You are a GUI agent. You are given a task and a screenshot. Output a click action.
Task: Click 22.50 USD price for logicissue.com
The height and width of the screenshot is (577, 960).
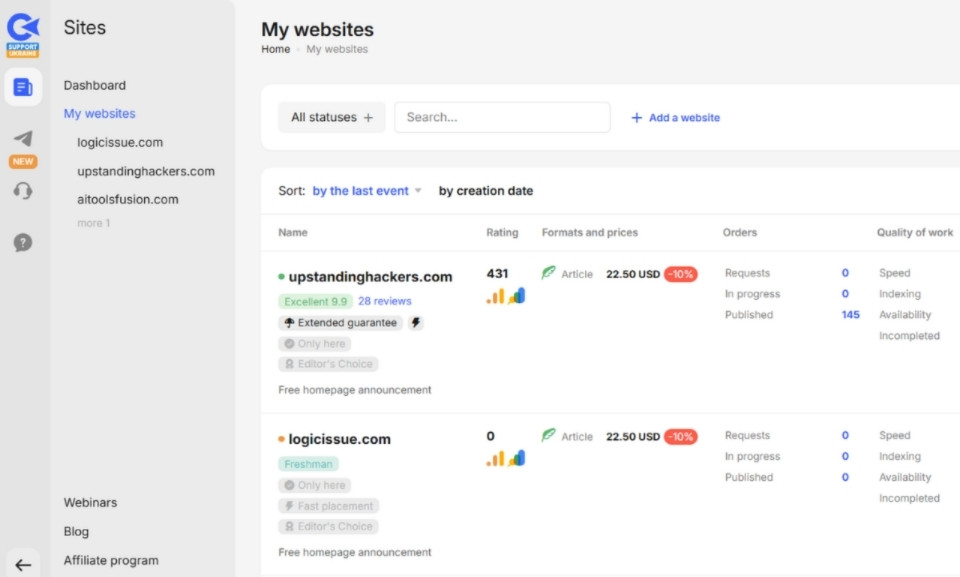(x=633, y=437)
